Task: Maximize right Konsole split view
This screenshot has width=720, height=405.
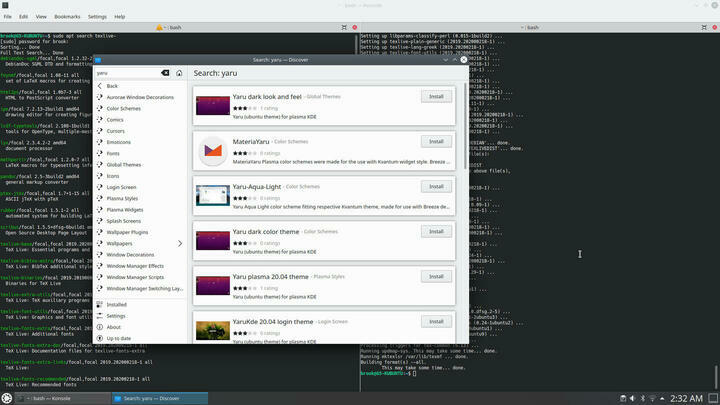Action: tap(704, 28)
